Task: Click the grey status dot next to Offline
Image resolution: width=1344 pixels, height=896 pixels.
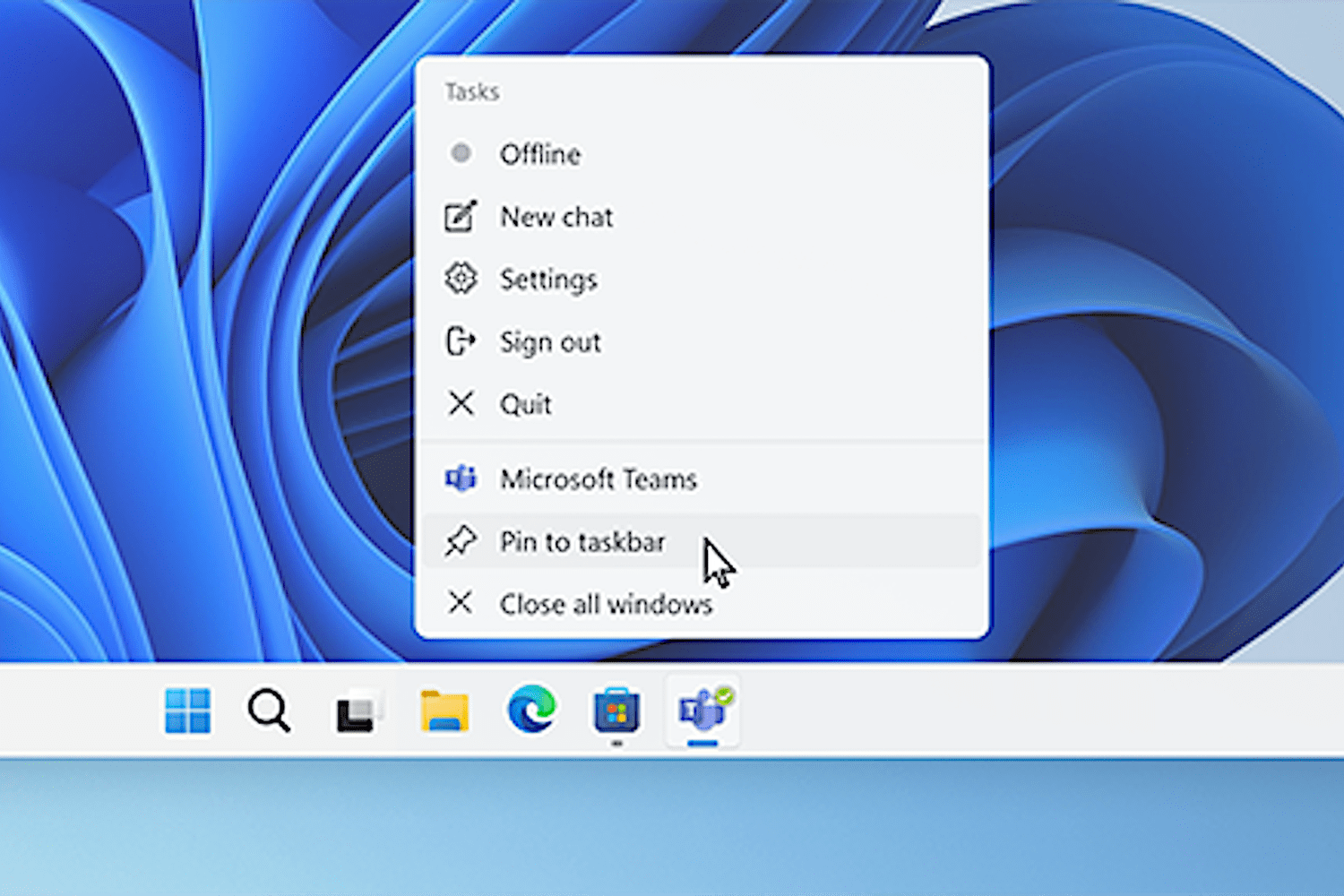Action: 461,153
